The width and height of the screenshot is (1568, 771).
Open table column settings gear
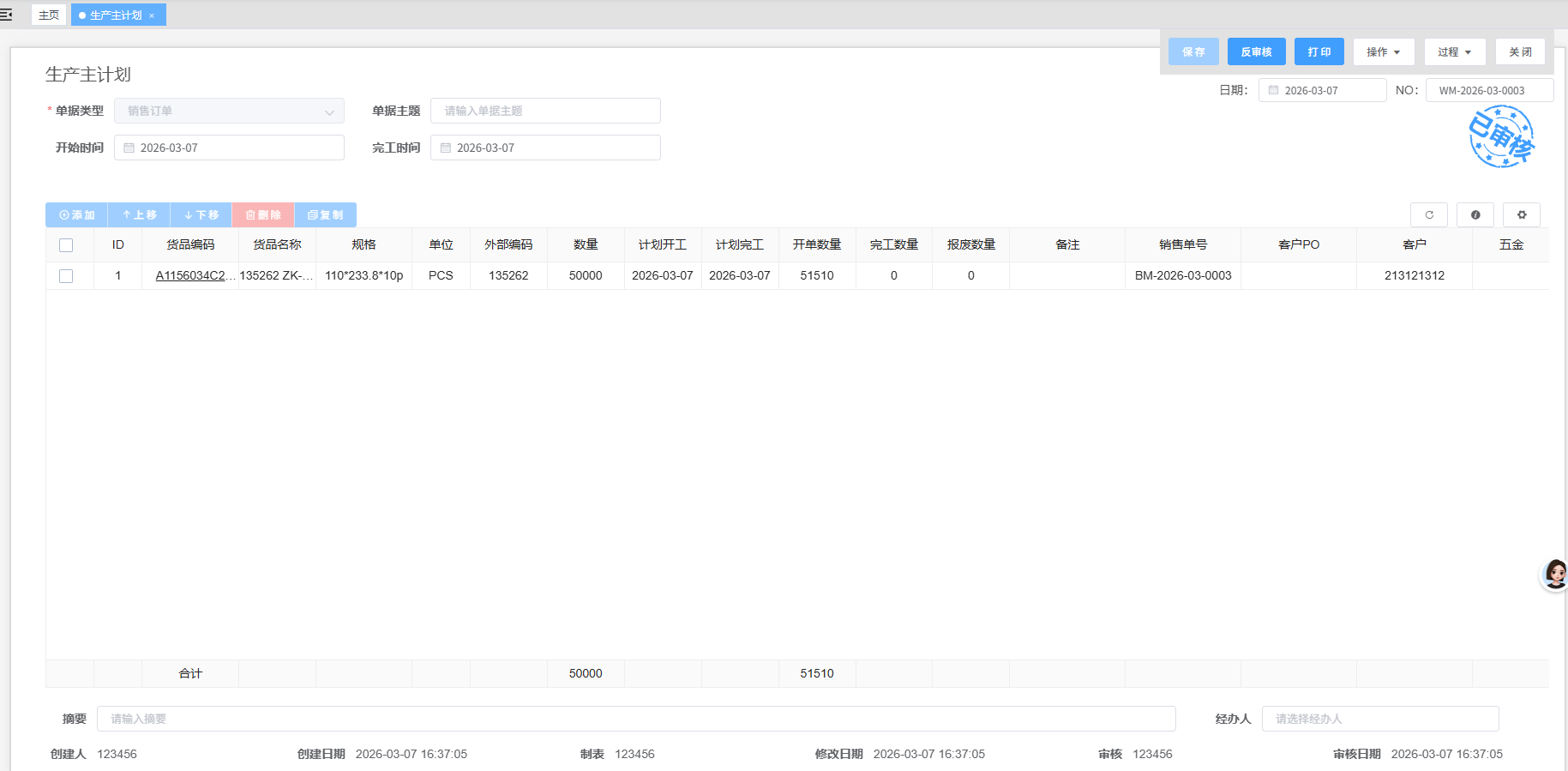(1522, 214)
